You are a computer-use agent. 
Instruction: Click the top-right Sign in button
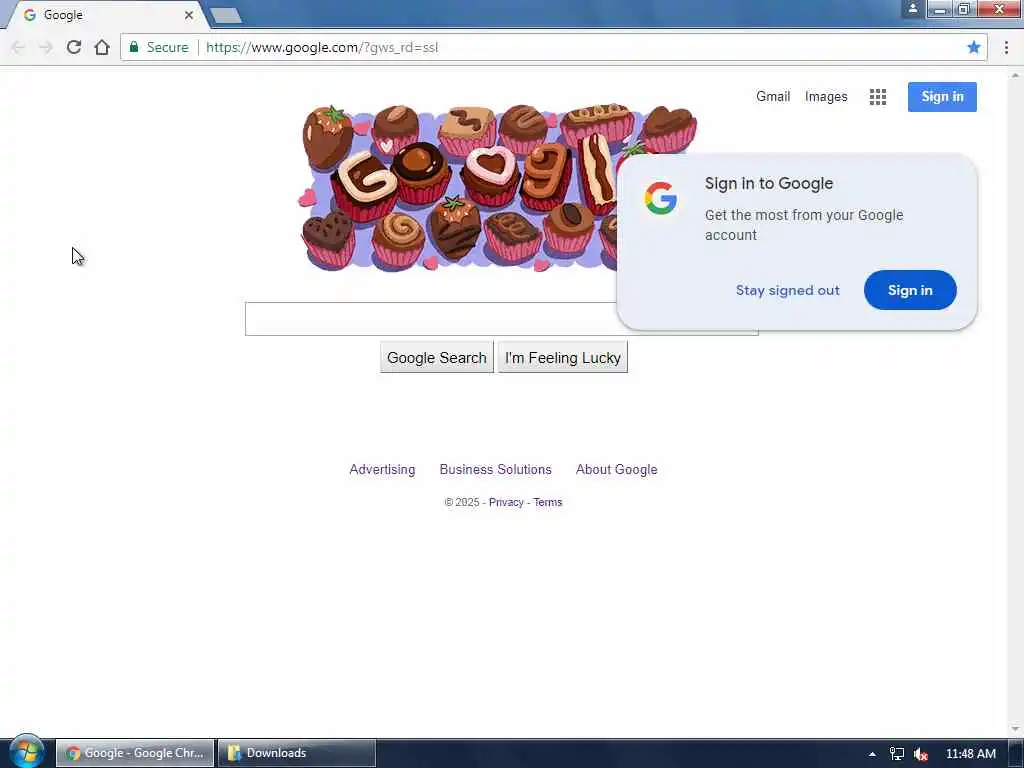click(x=942, y=97)
